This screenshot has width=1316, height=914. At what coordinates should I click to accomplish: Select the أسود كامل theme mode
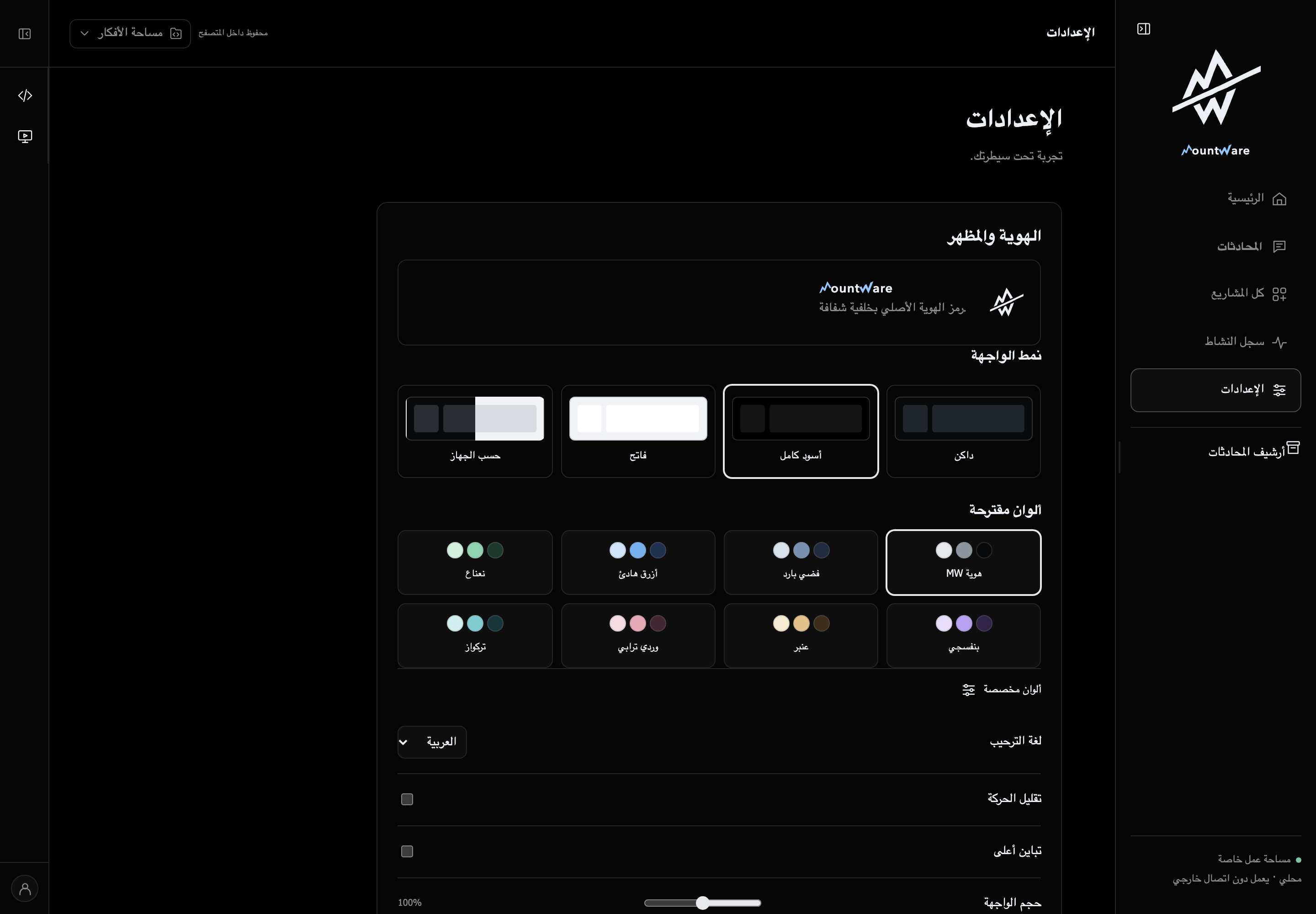801,431
